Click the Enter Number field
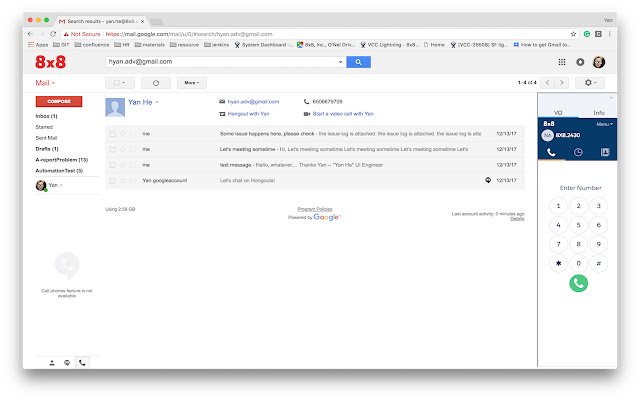 pos(580,188)
